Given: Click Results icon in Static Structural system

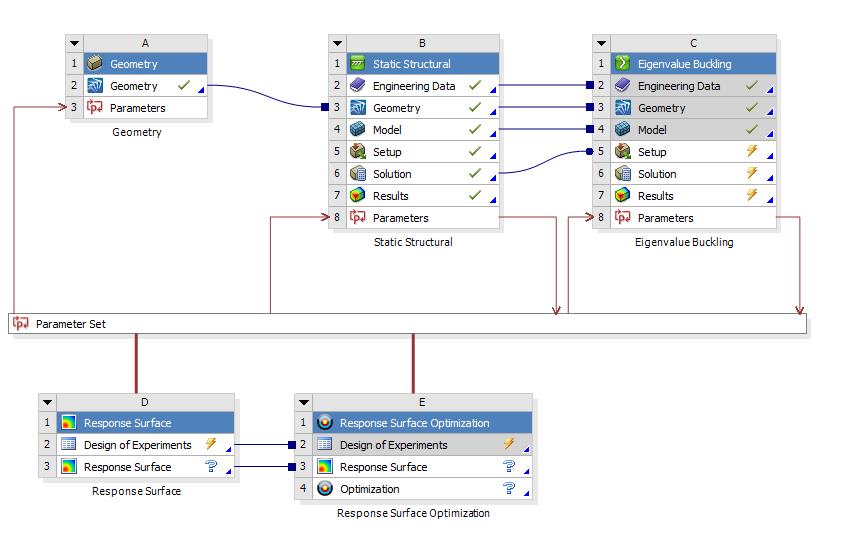Looking at the screenshot, I should (358, 195).
